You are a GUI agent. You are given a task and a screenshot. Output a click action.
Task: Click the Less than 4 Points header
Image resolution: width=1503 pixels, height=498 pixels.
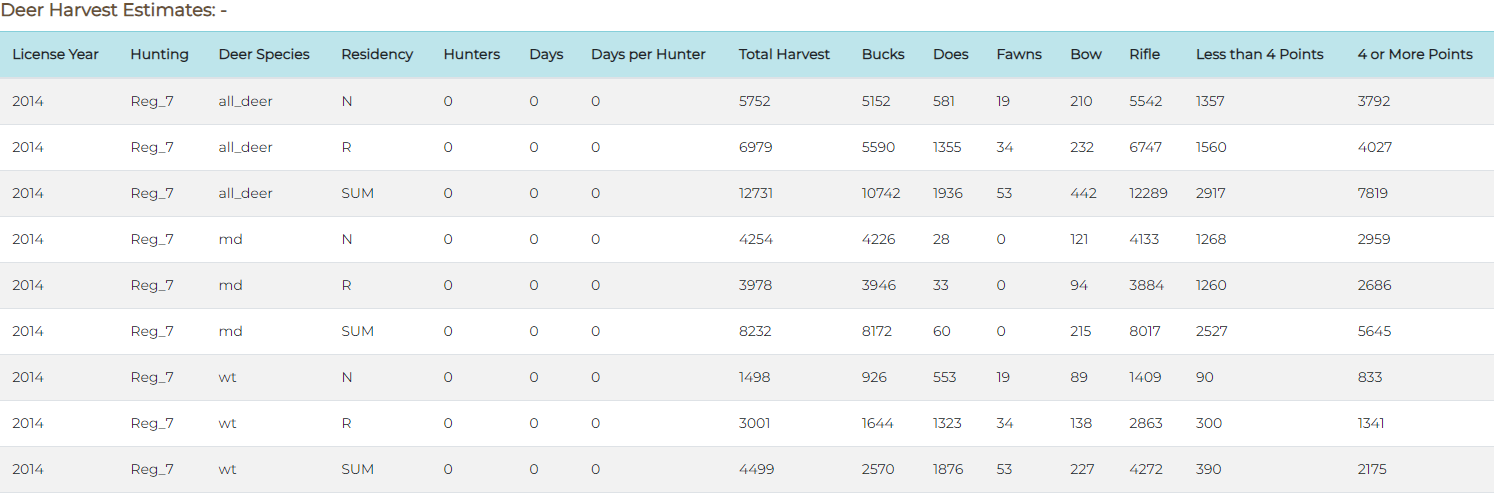click(x=1260, y=54)
